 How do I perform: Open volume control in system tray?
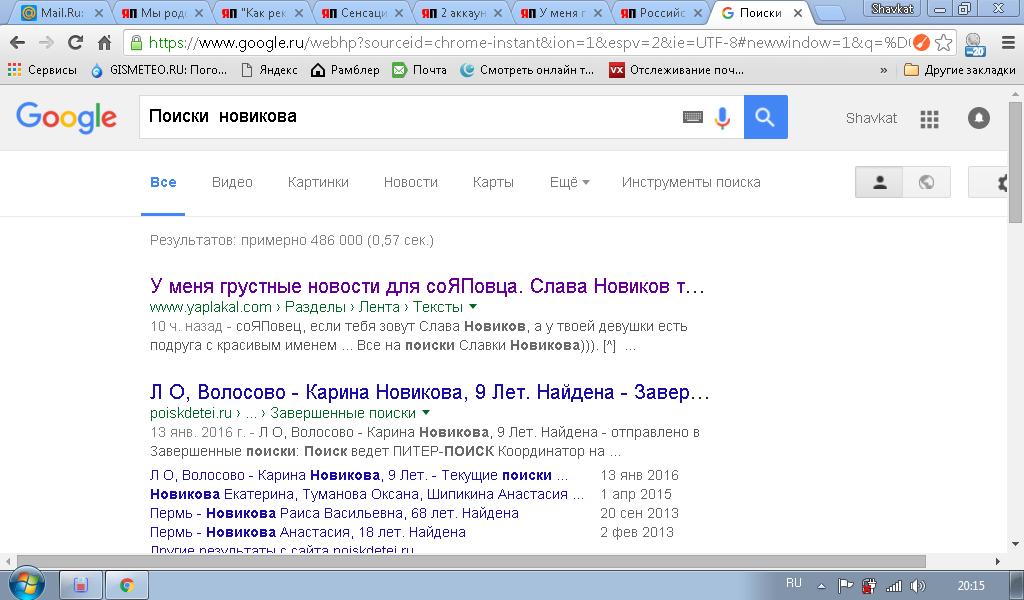(x=917, y=586)
